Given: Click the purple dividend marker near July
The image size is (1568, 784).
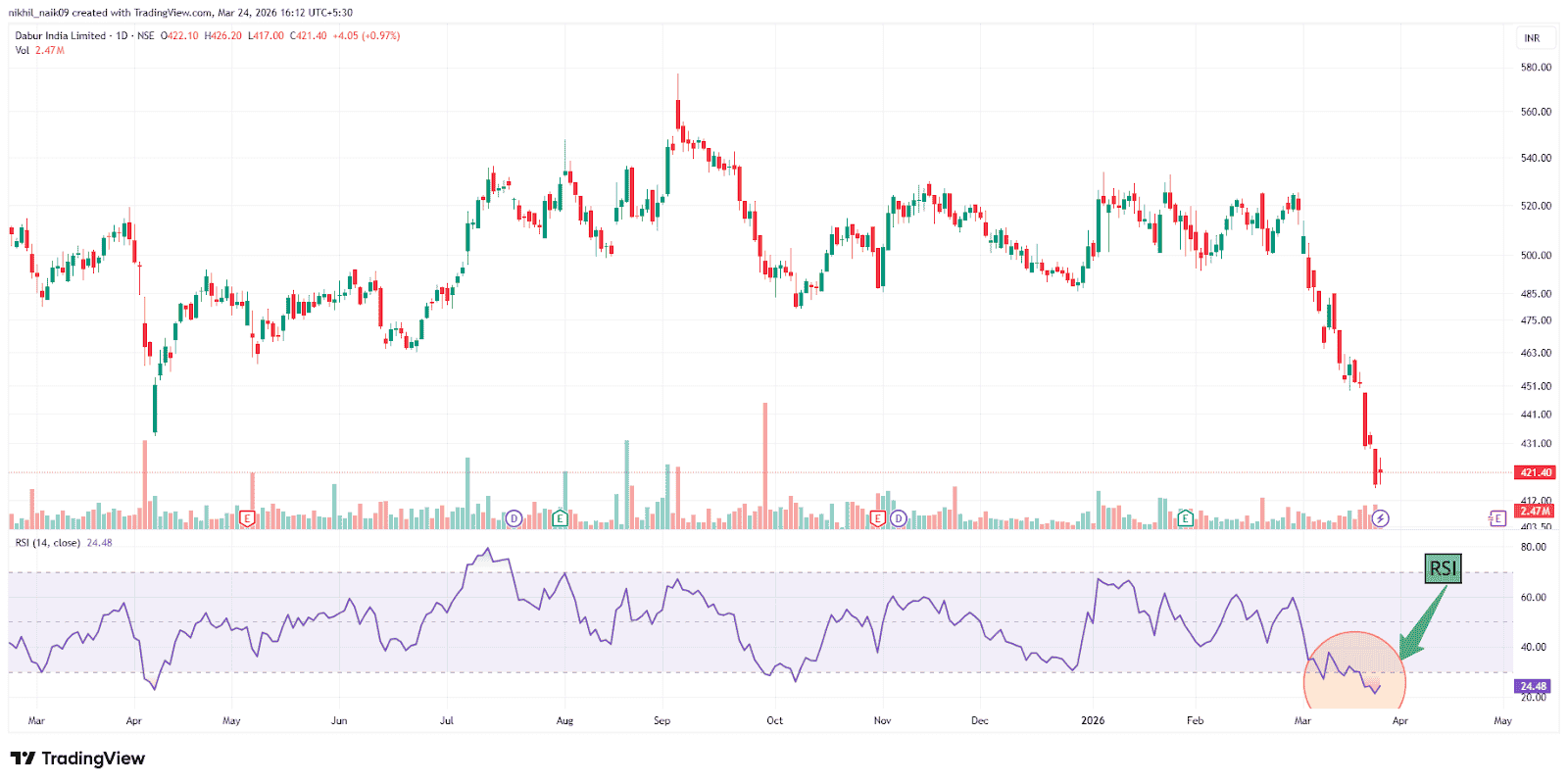Looking at the screenshot, I should (x=514, y=518).
